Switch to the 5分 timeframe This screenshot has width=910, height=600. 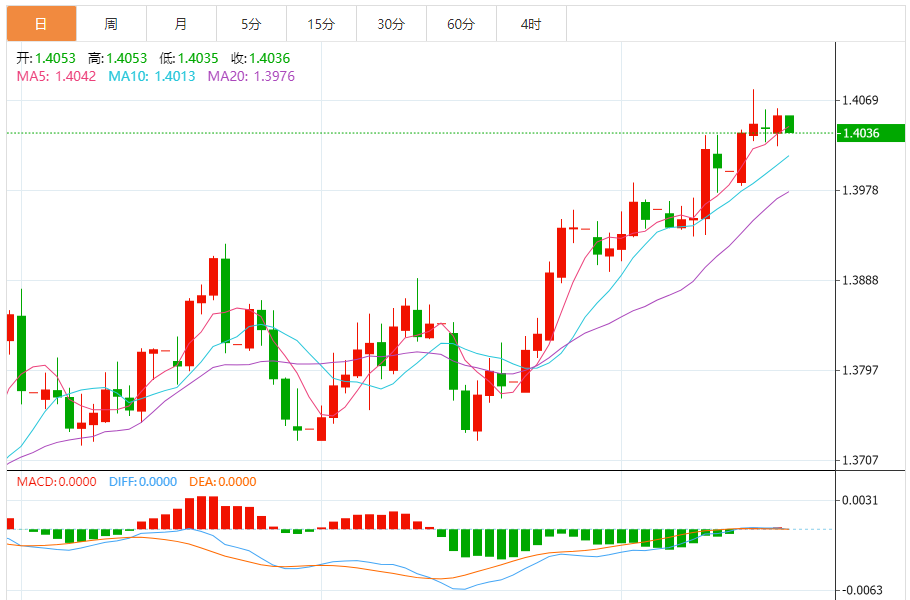[x=251, y=24]
